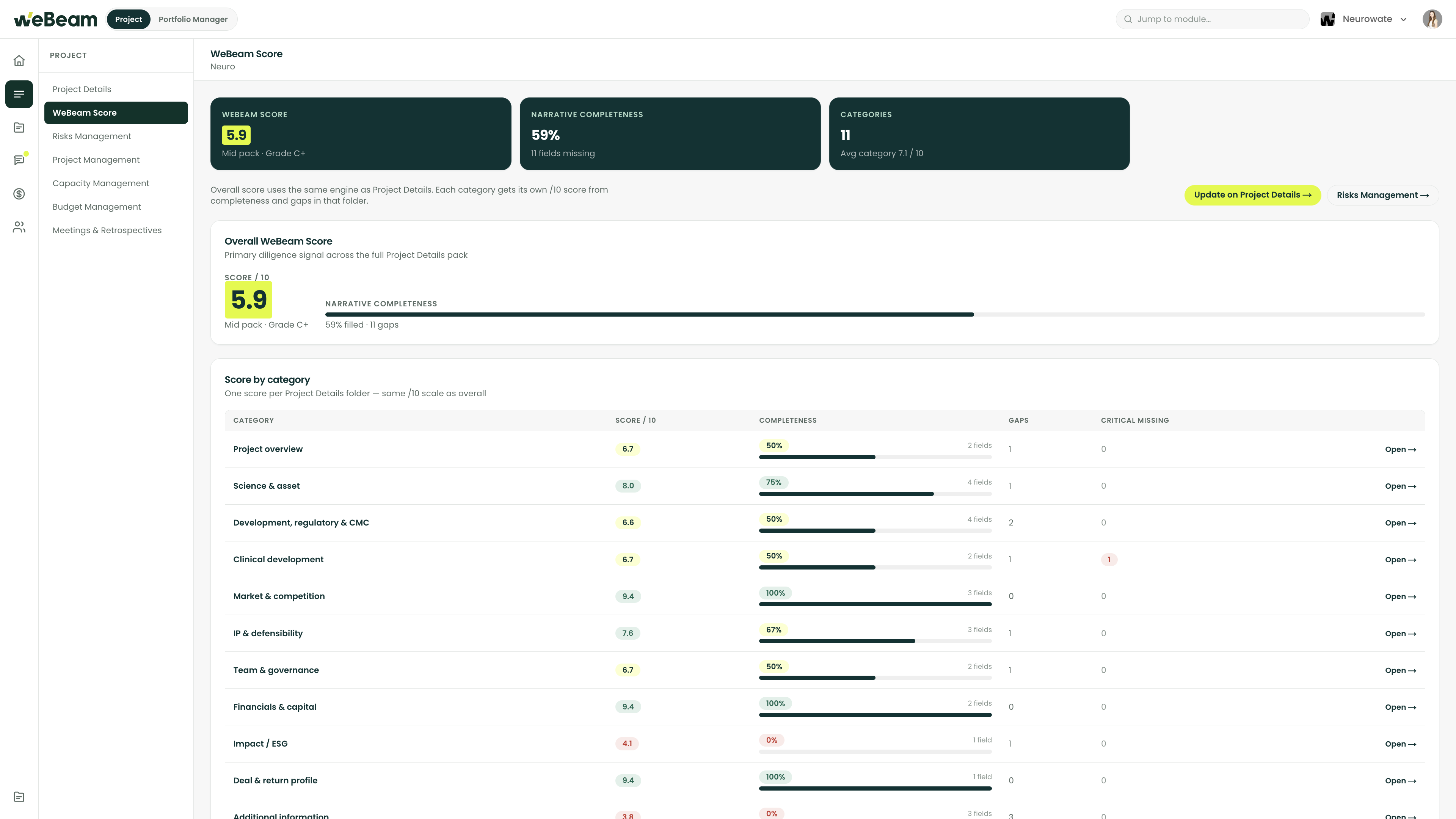
Task: Click the Project overview row name
Action: (x=268, y=449)
